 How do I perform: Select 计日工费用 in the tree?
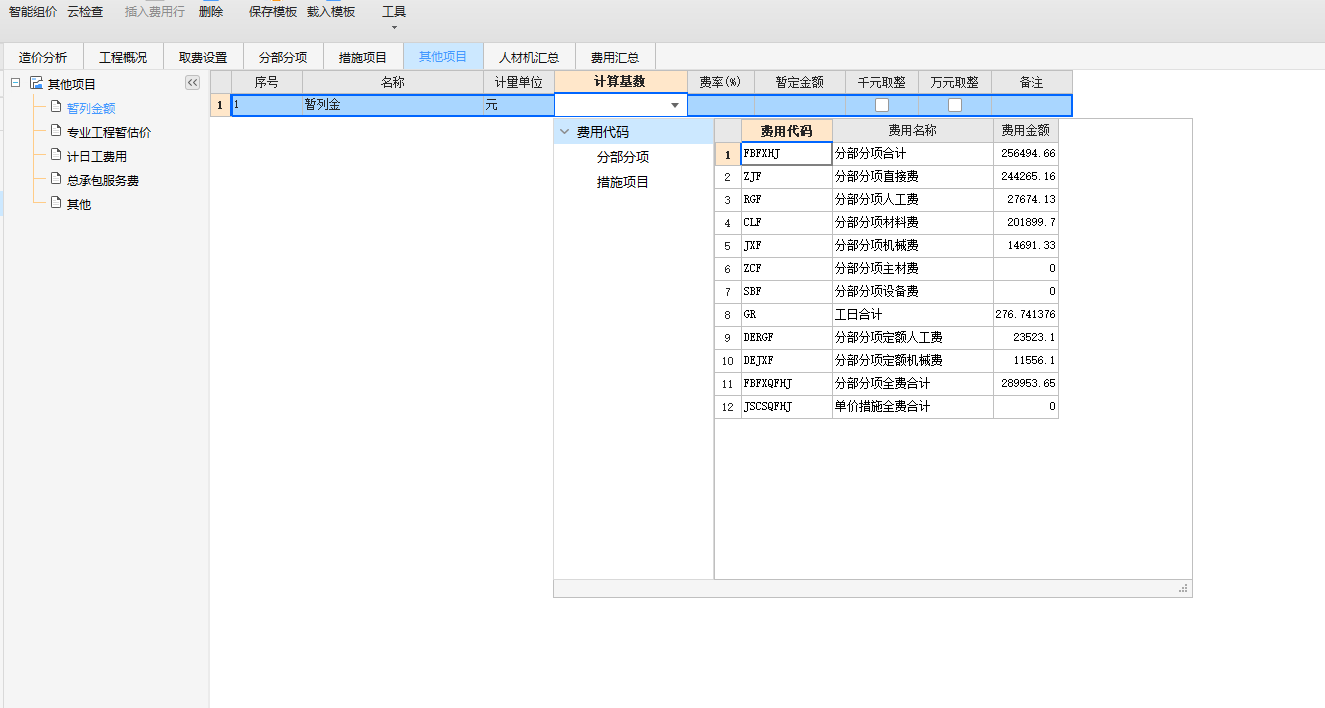(x=97, y=156)
